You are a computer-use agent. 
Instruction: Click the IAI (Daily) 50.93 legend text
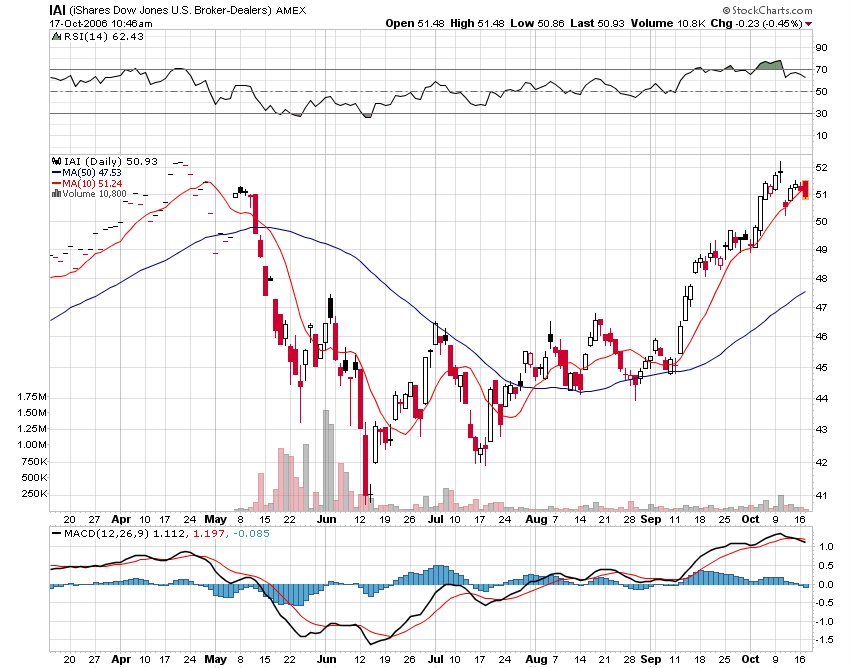[x=111, y=161]
